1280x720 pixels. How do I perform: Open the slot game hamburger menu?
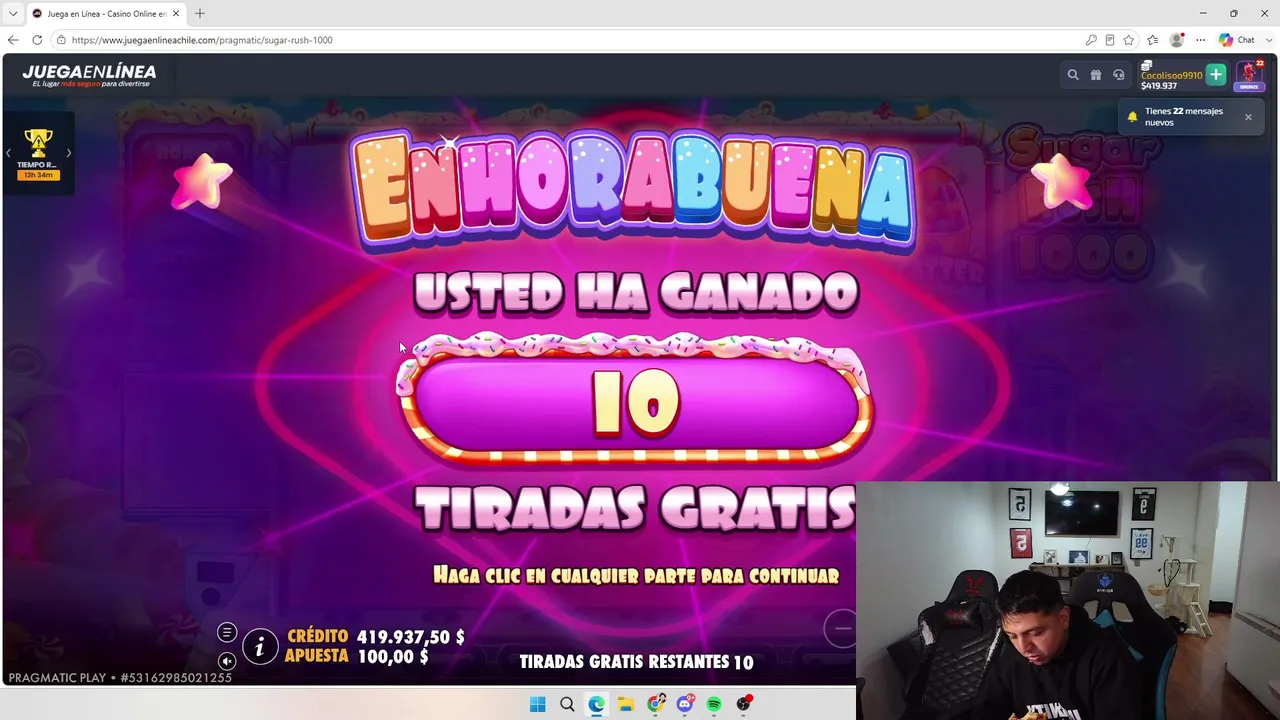point(227,632)
